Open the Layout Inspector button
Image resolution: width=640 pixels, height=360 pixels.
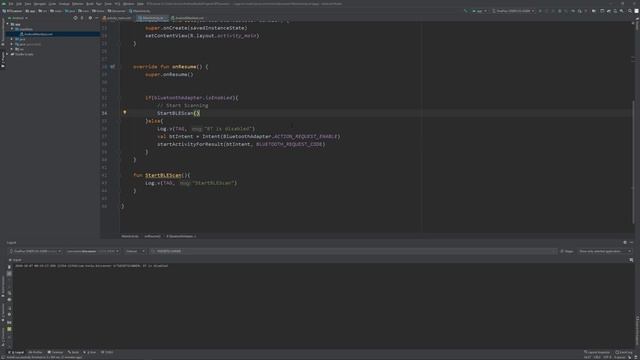click(x=597, y=352)
